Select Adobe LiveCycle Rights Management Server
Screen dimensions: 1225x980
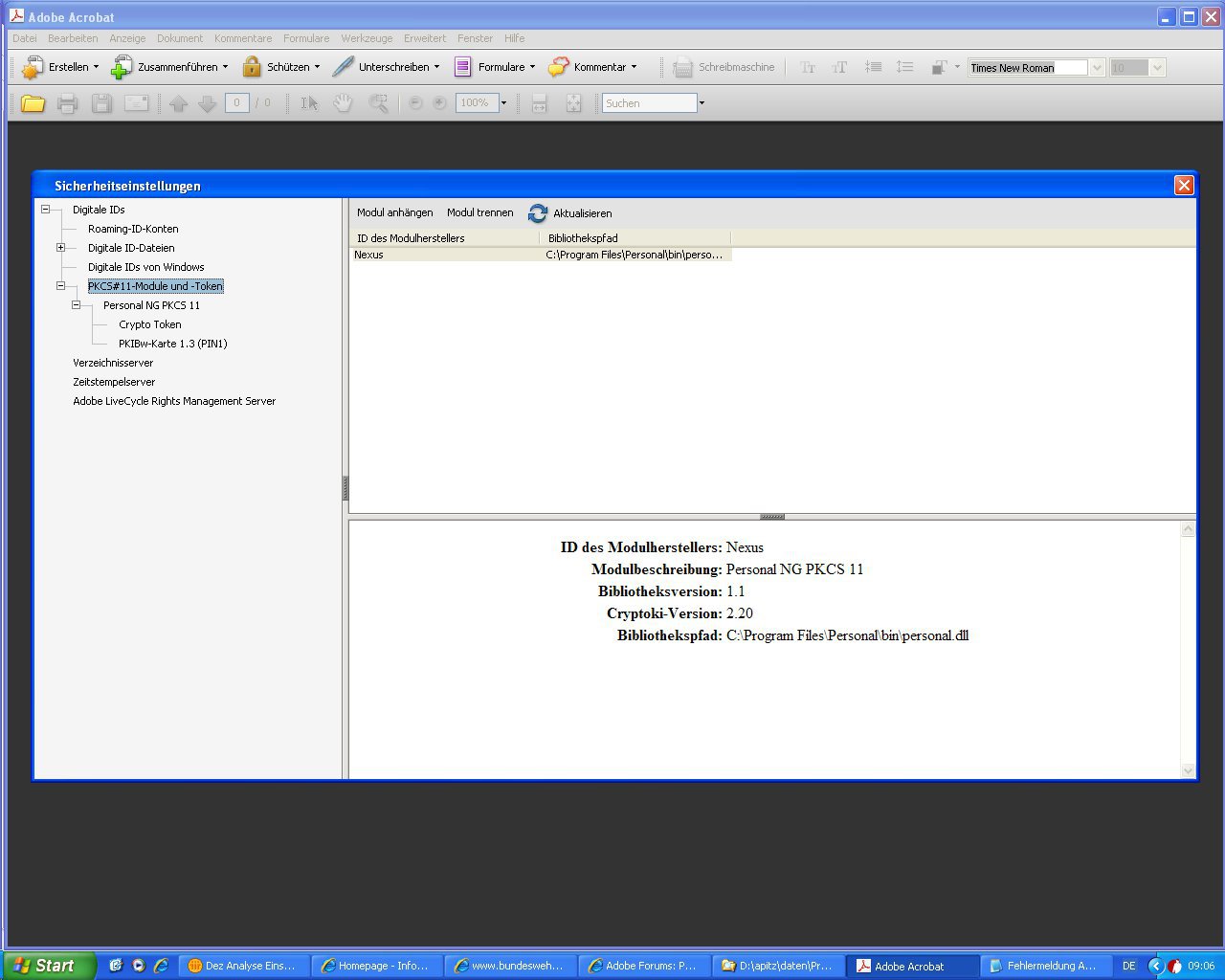point(174,401)
